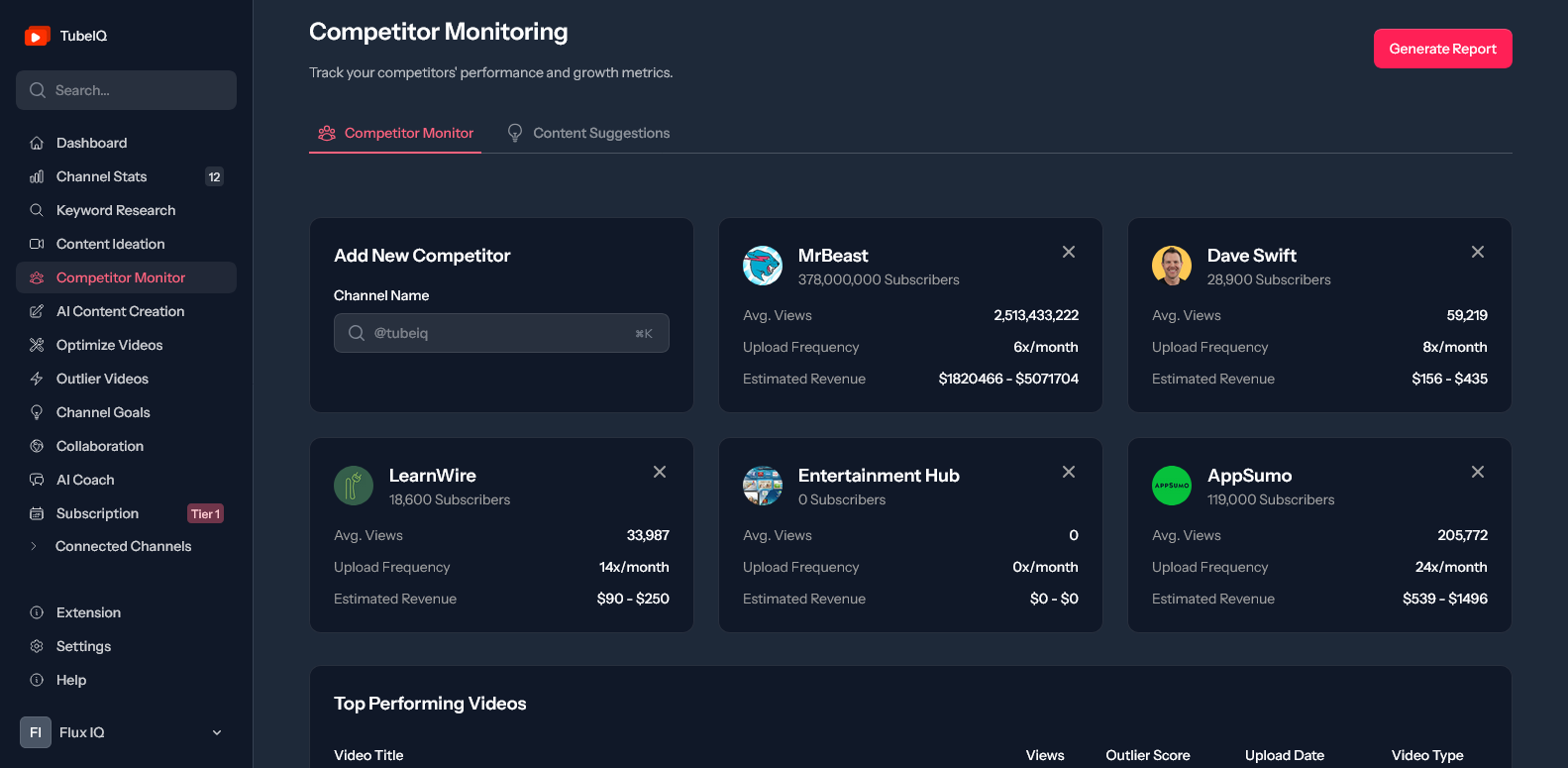Viewport: 1568px width, 768px height.
Task: Remove MrBeast competitor card
Action: [x=1069, y=252]
